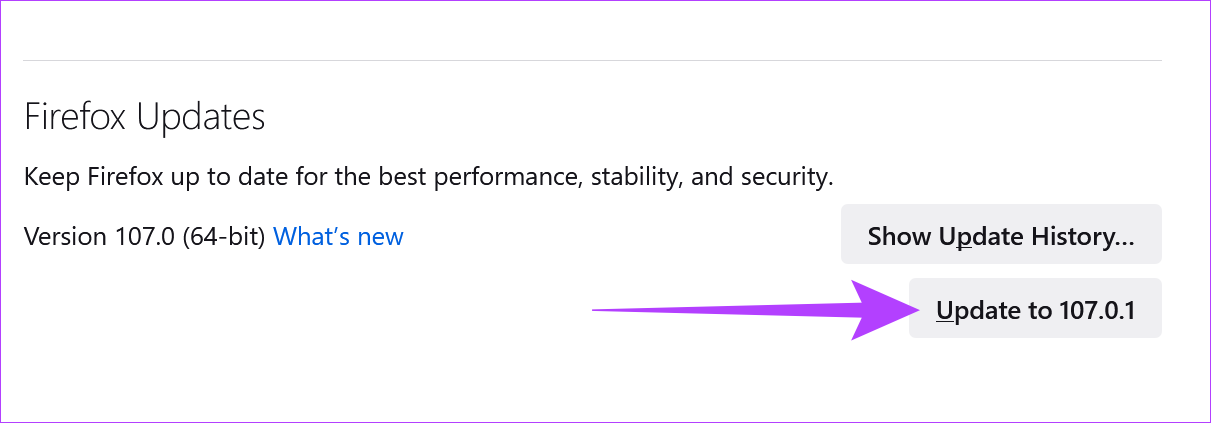The height and width of the screenshot is (423, 1211).
Task: Open Show Update History dialog
Action: coord(1001,237)
